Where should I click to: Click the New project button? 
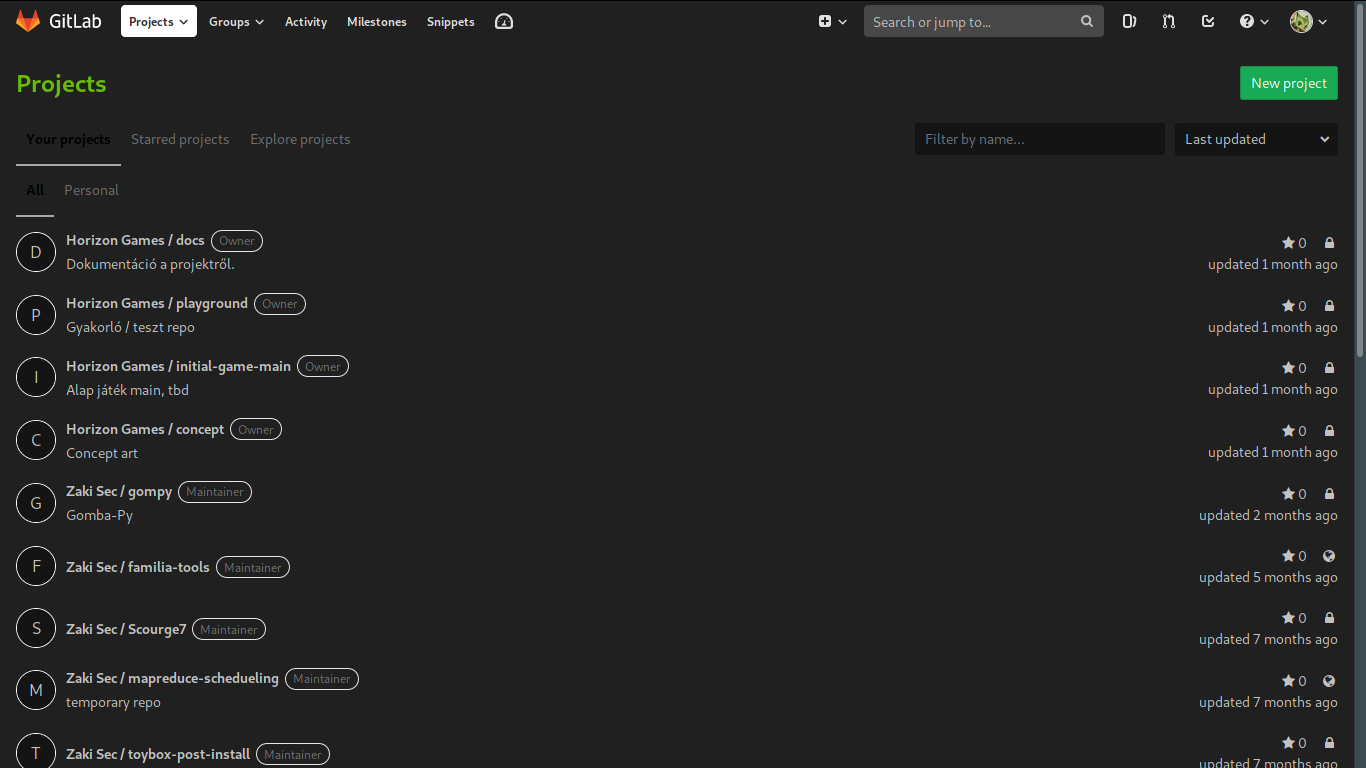(x=1288, y=83)
